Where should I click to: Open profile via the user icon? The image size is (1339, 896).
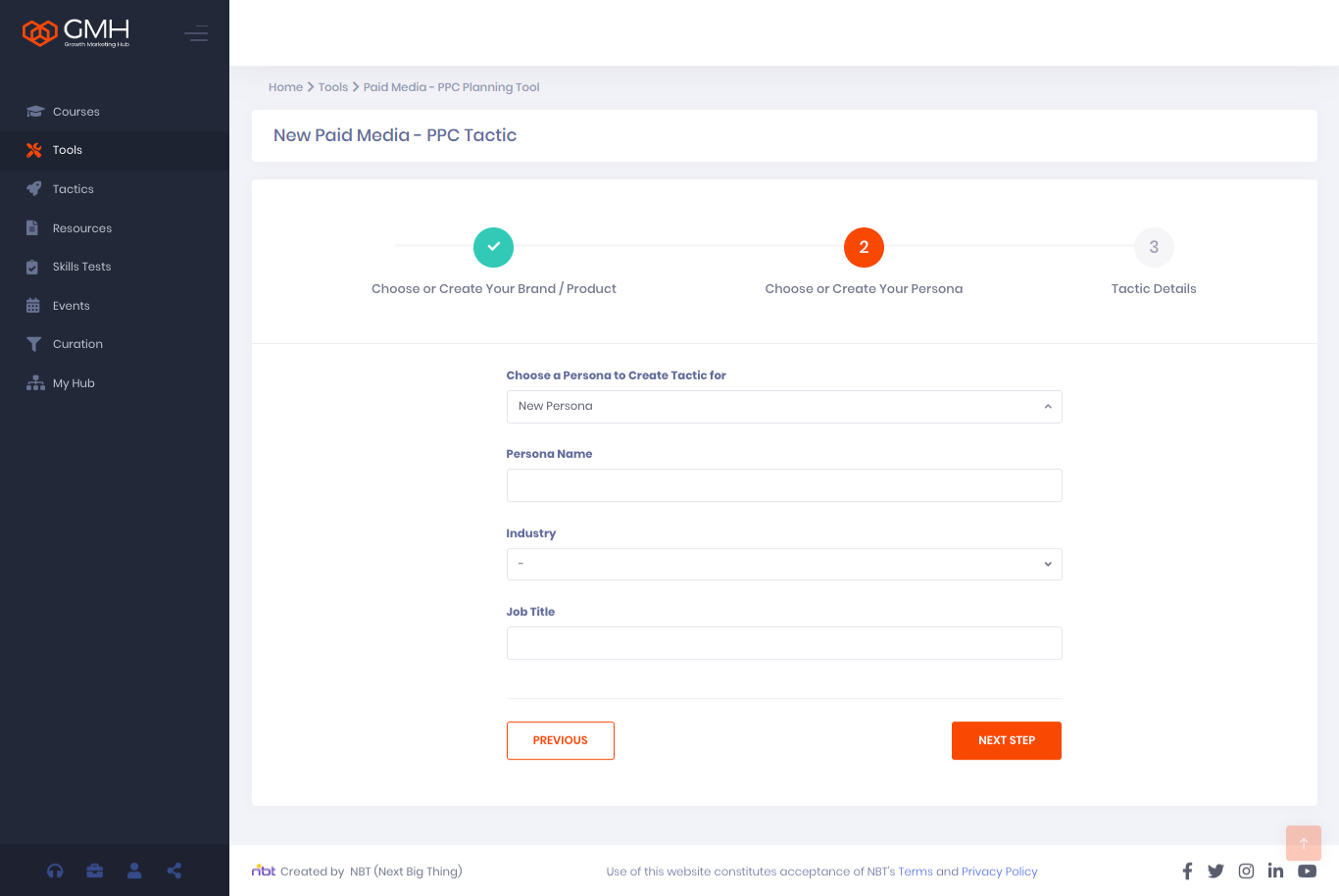[x=134, y=871]
